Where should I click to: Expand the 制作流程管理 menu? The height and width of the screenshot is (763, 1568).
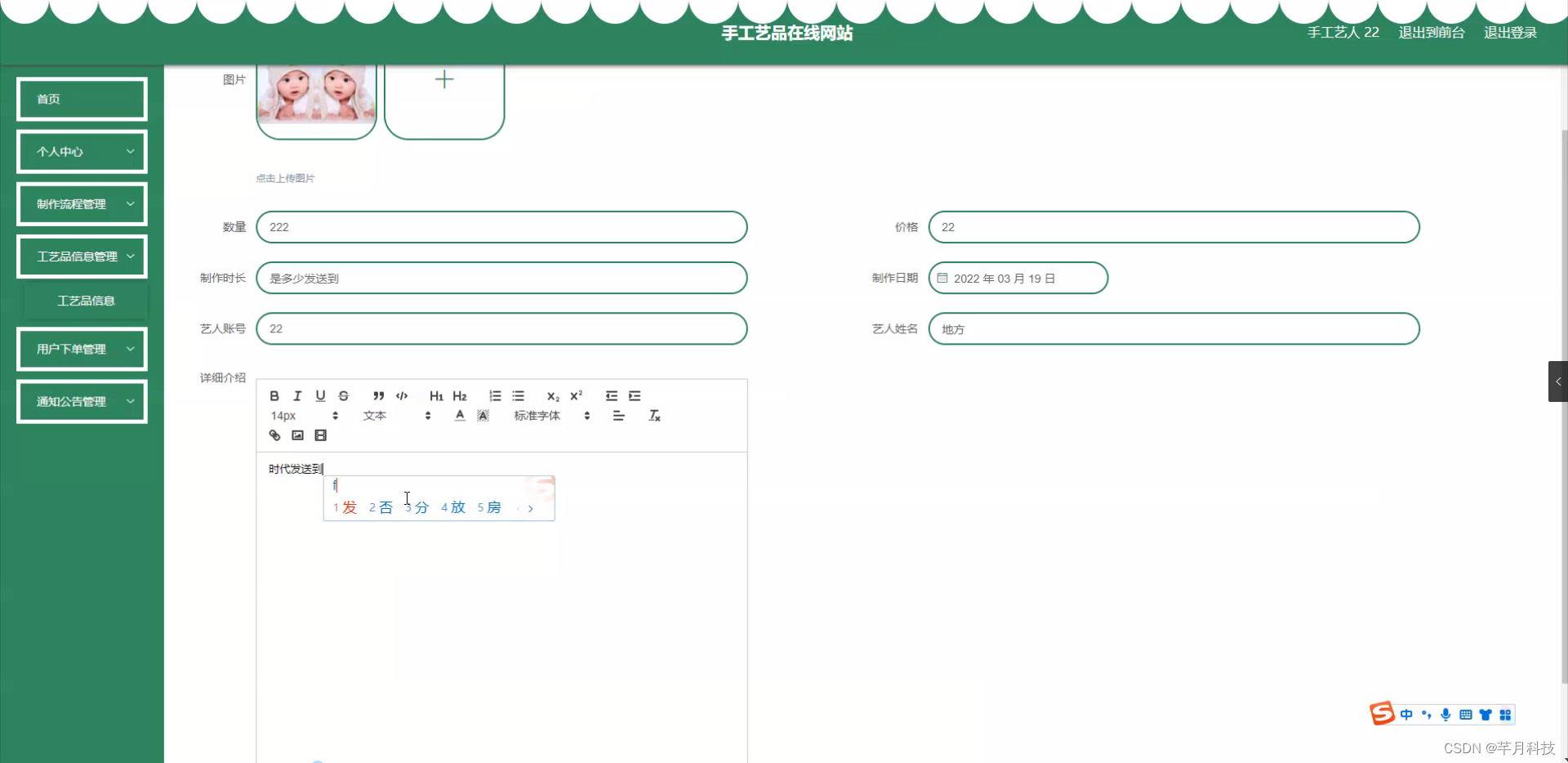[x=82, y=203]
